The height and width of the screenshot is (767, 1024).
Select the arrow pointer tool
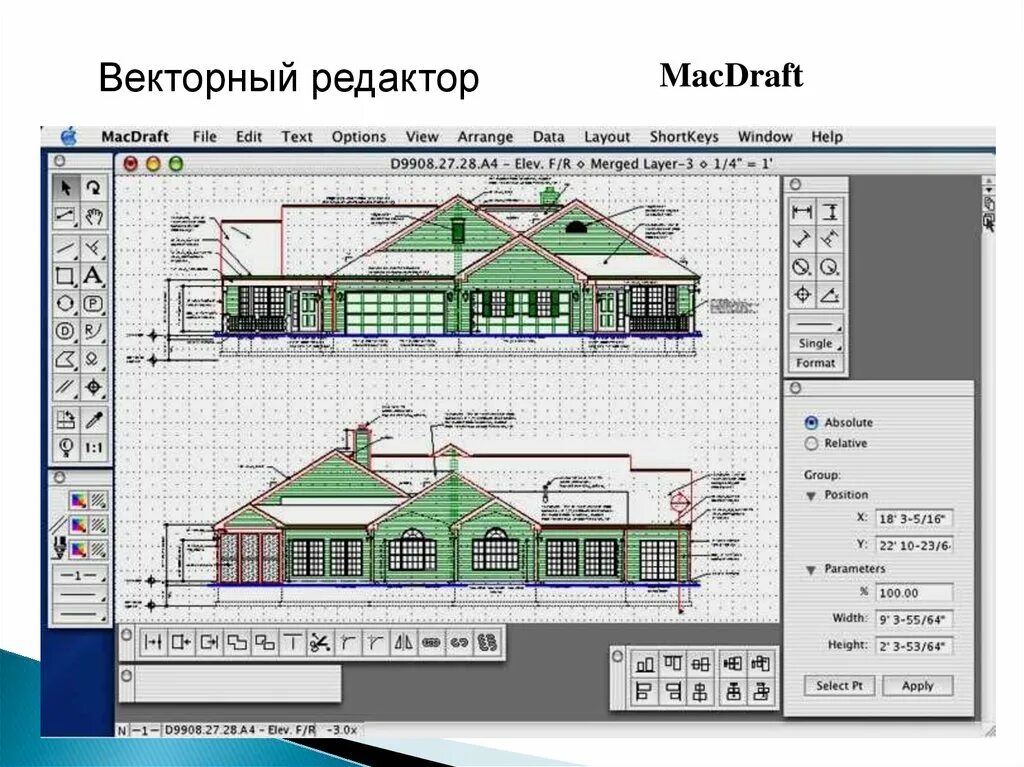coord(66,189)
